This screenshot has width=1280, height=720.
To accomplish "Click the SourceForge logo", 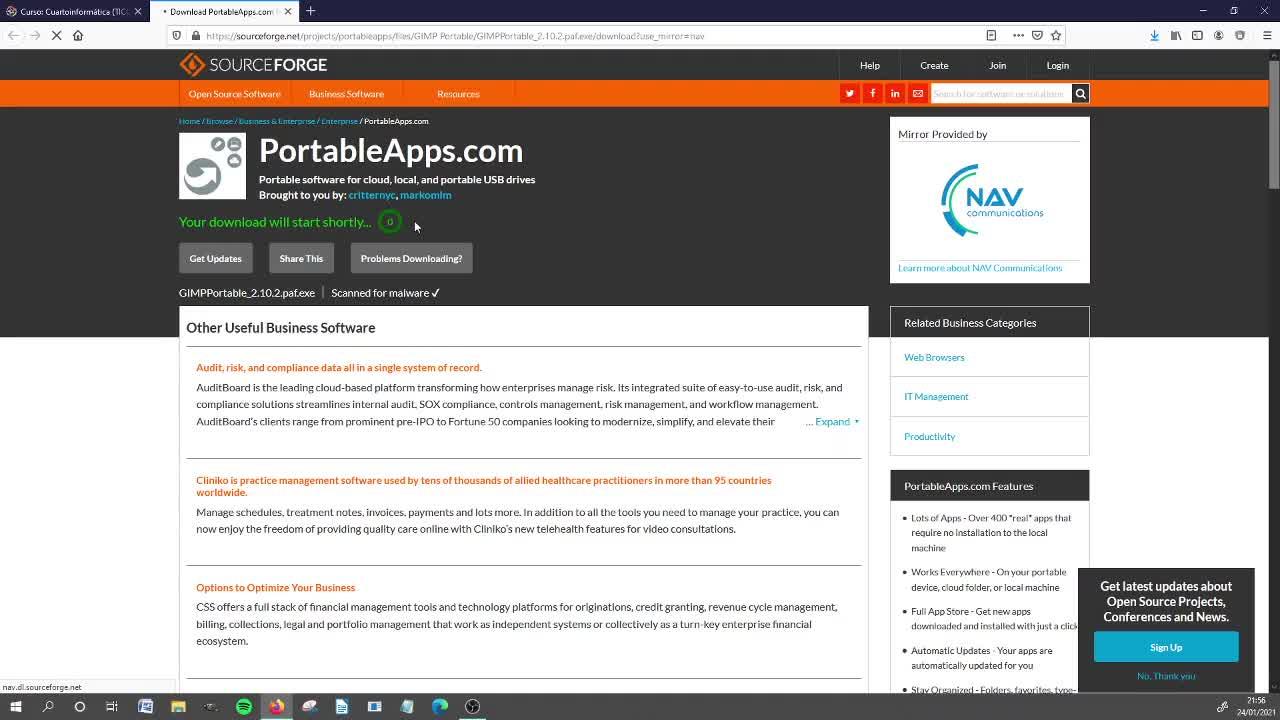I will point(253,65).
